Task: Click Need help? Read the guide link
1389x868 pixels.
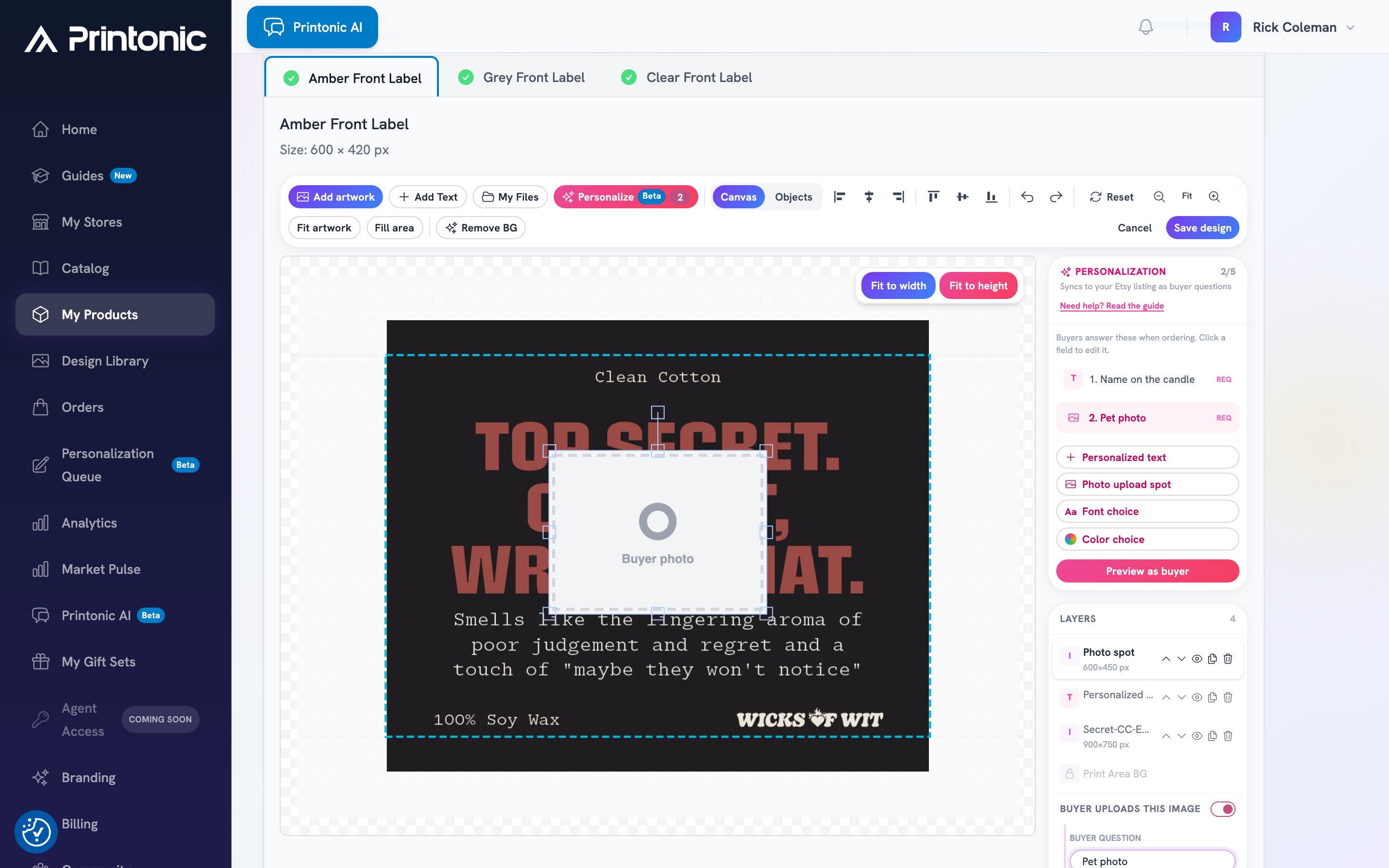Action: (x=1112, y=306)
